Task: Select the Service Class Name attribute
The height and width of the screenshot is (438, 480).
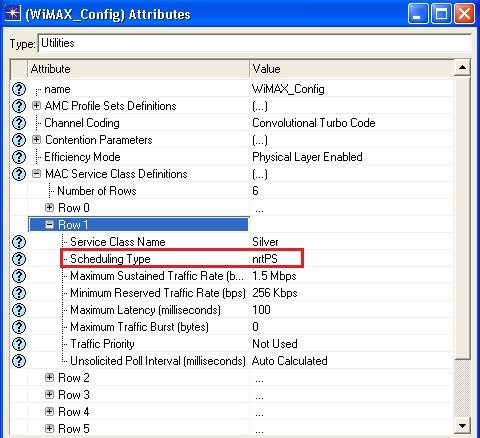Action: tap(118, 242)
